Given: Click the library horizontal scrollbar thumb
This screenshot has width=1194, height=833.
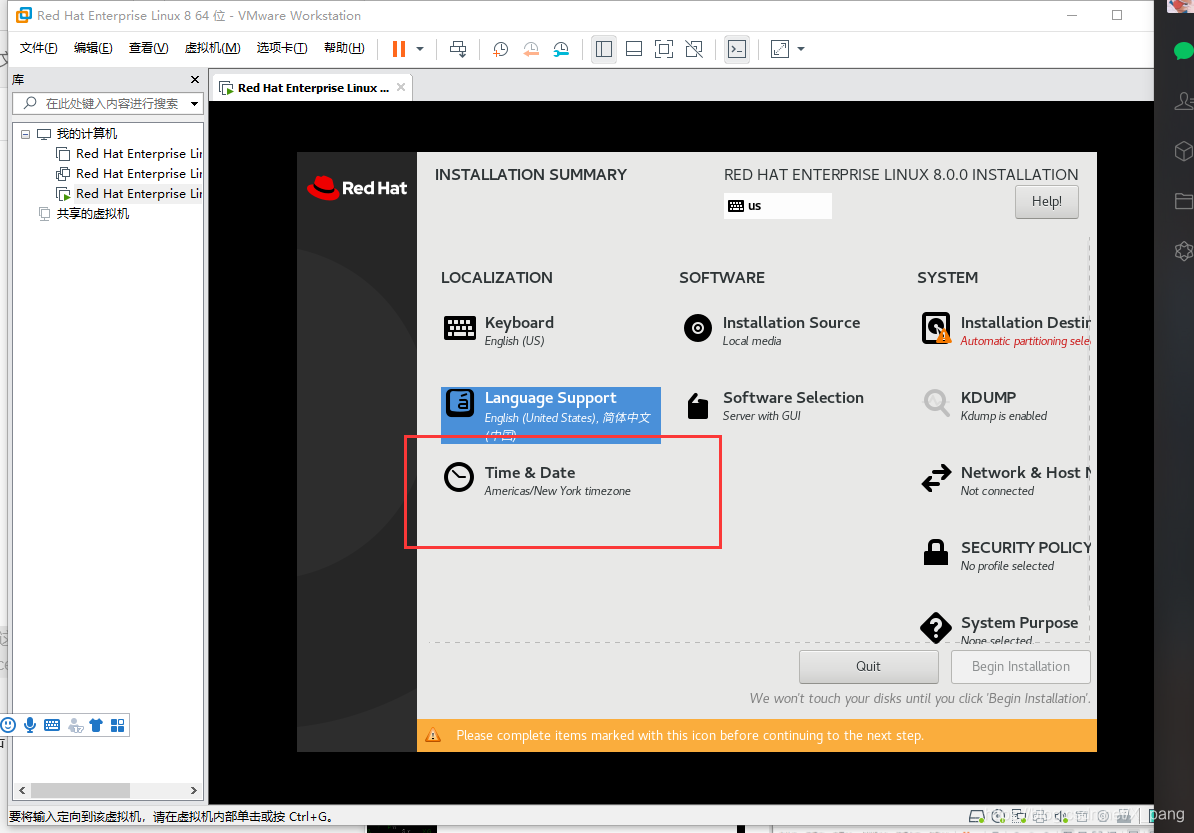Looking at the screenshot, I should coord(80,790).
